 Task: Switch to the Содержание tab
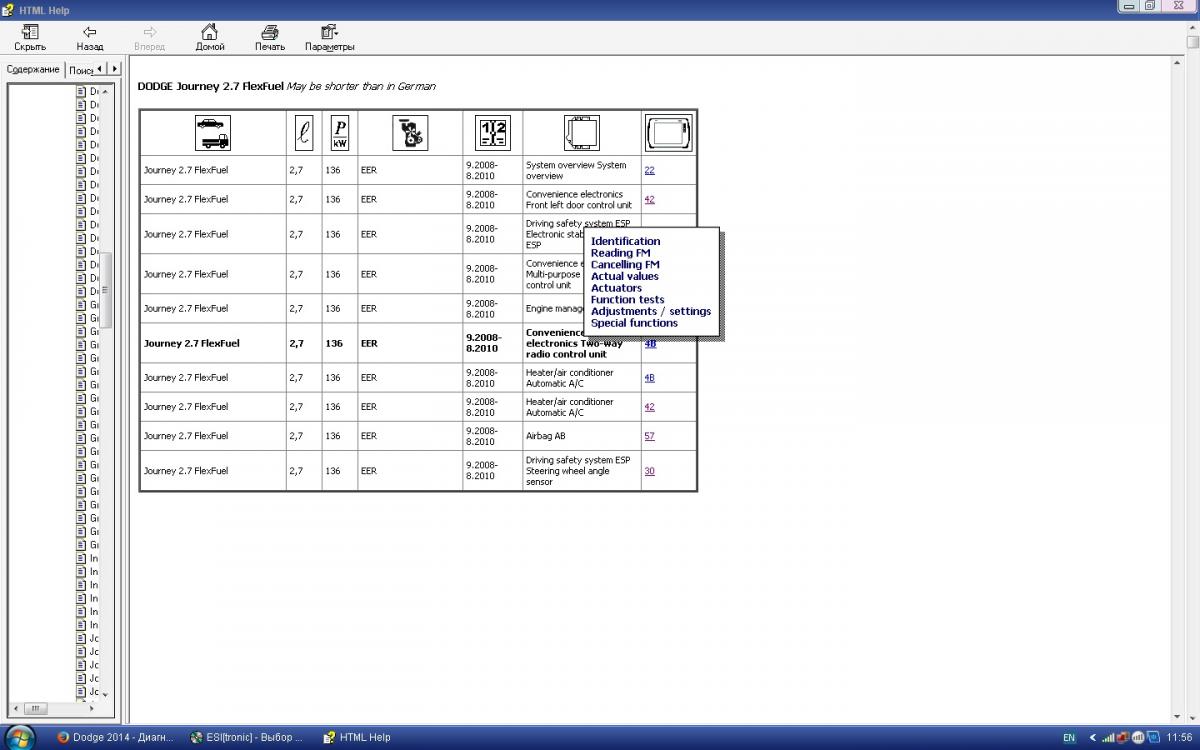coord(34,69)
